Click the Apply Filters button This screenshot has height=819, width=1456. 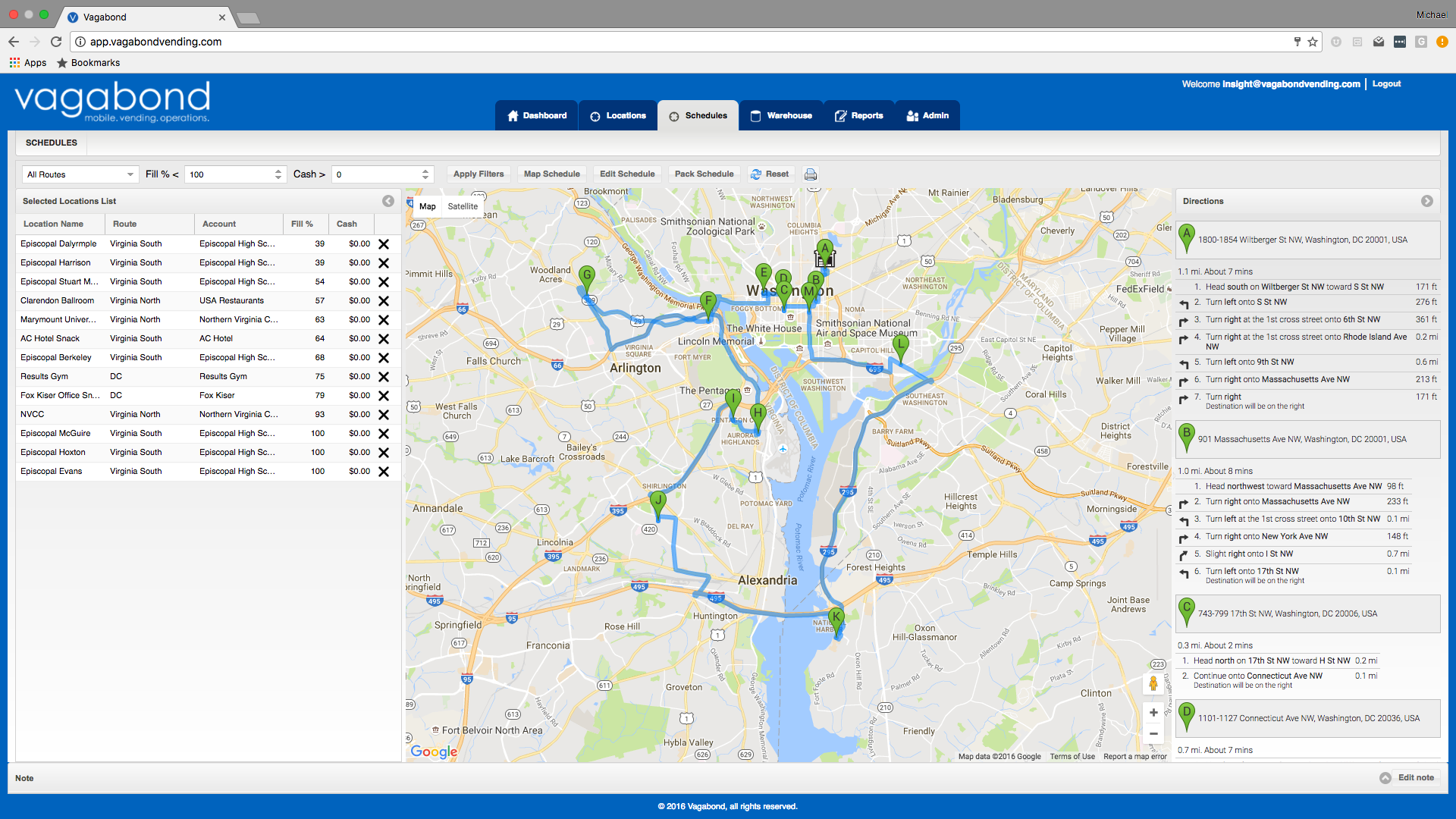click(x=479, y=174)
